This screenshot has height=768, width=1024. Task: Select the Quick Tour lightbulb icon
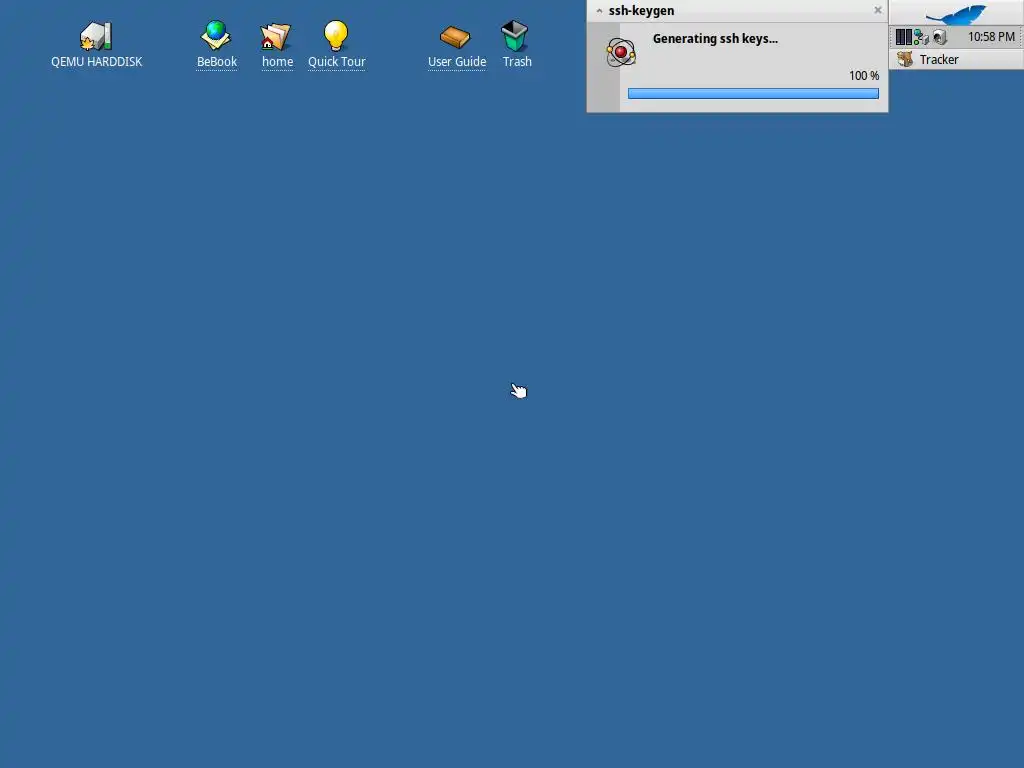336,35
